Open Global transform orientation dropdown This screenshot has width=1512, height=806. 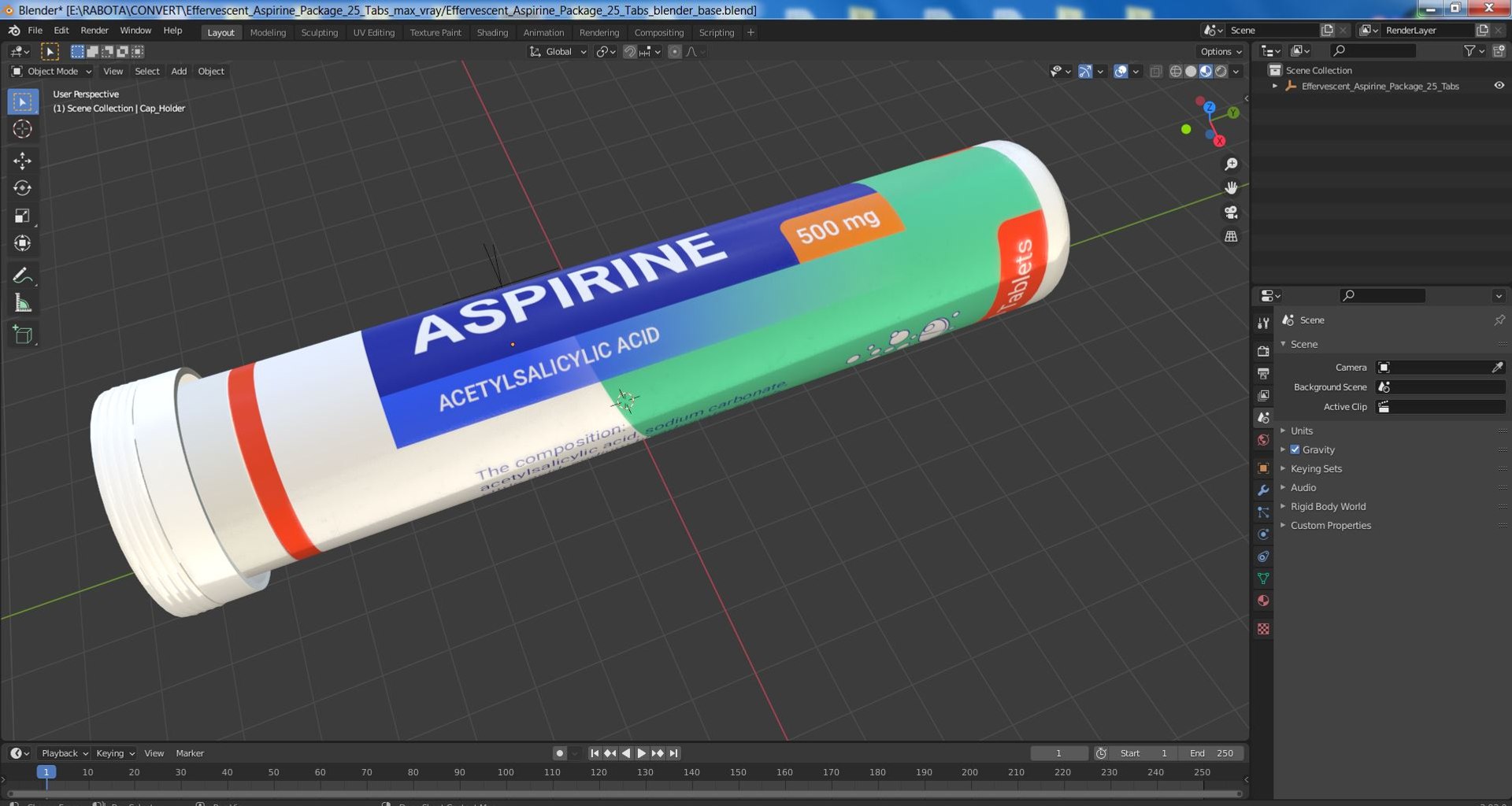click(x=558, y=52)
